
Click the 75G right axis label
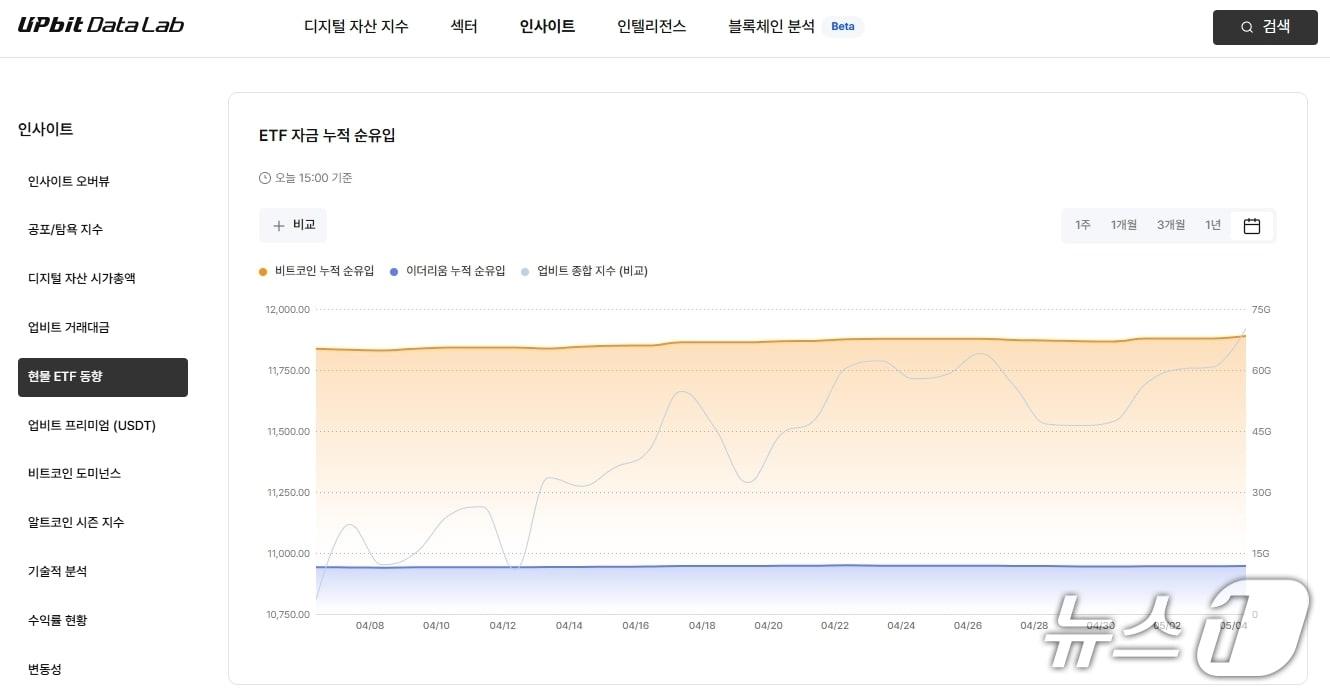coord(1261,310)
